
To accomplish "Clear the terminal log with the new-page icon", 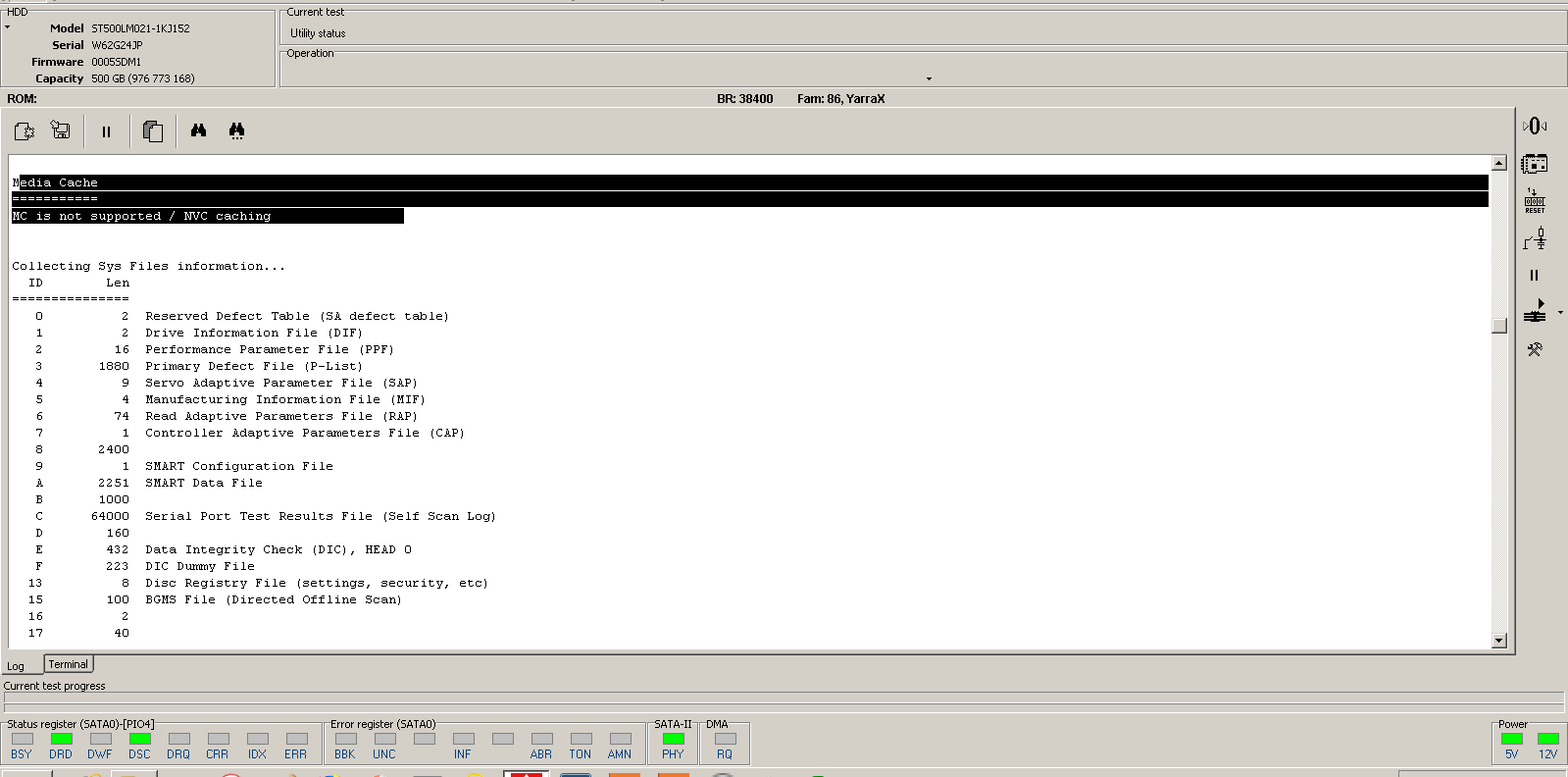I will pos(25,130).
